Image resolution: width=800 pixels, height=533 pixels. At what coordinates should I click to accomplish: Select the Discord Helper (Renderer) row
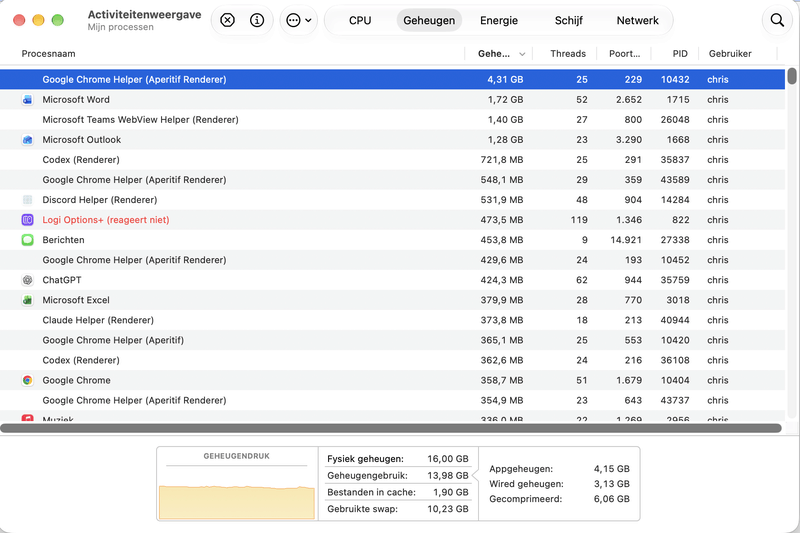392,200
